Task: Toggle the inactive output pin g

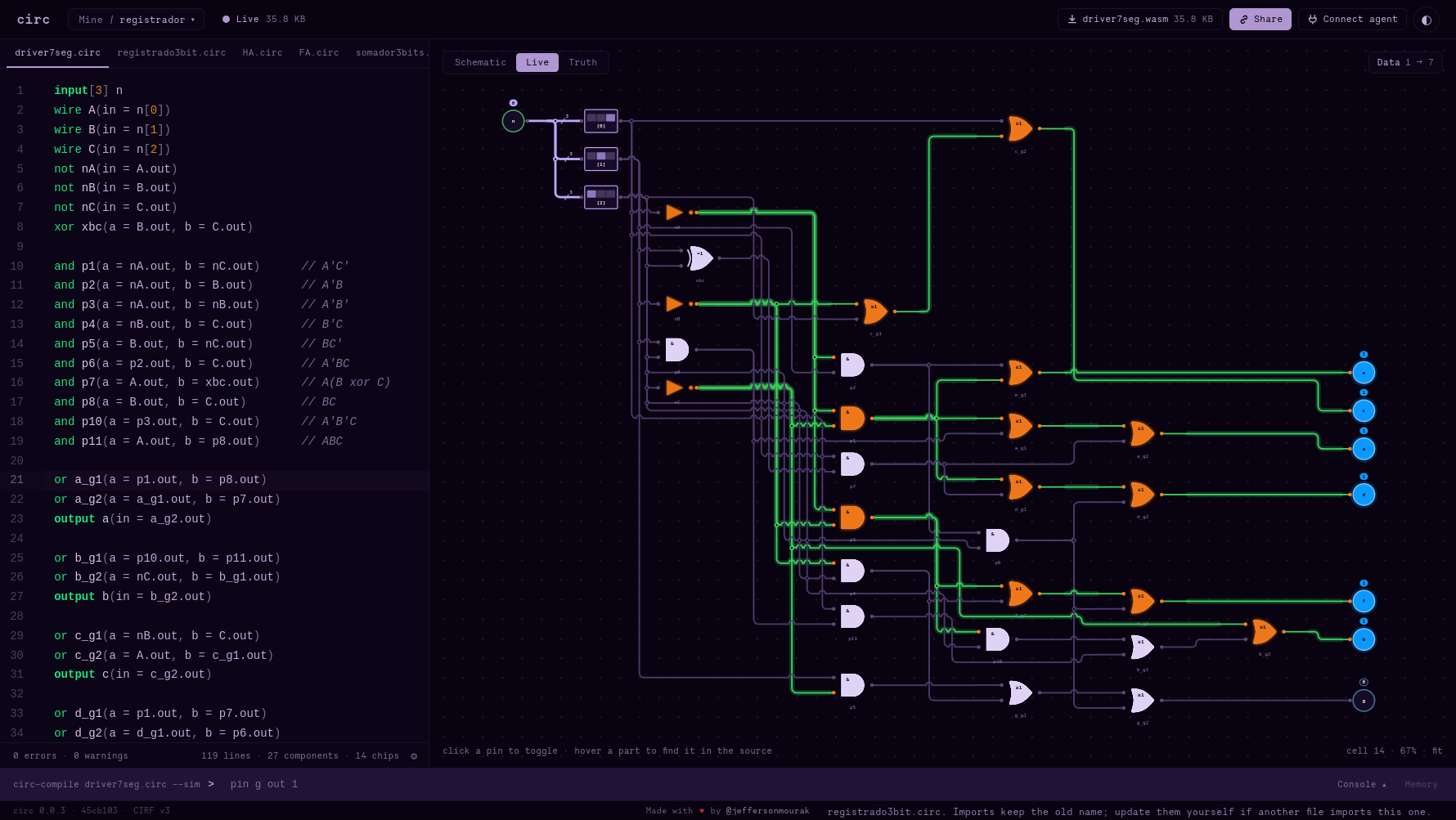Action: click(x=1364, y=701)
